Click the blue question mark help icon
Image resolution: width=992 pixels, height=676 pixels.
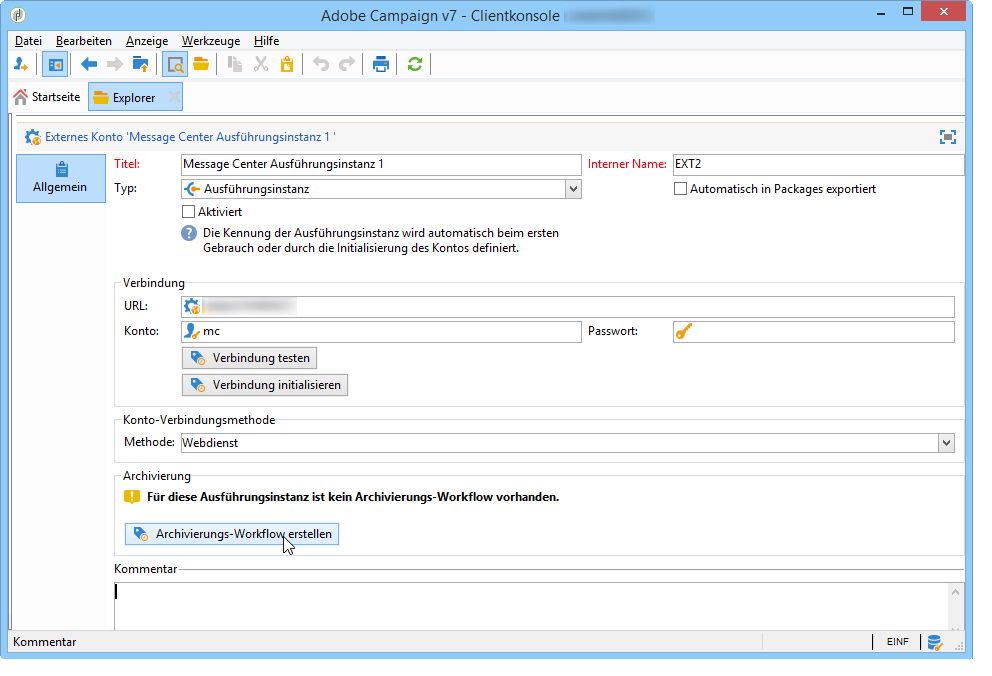189,233
